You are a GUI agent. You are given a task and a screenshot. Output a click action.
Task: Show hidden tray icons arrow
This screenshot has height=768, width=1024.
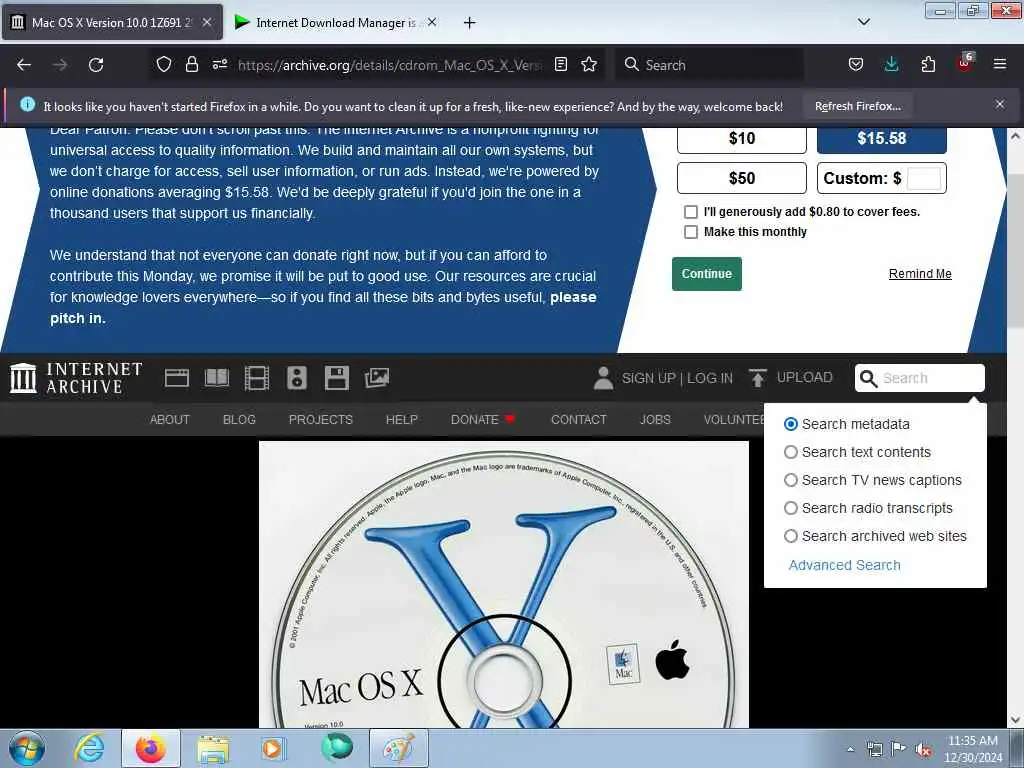850,750
